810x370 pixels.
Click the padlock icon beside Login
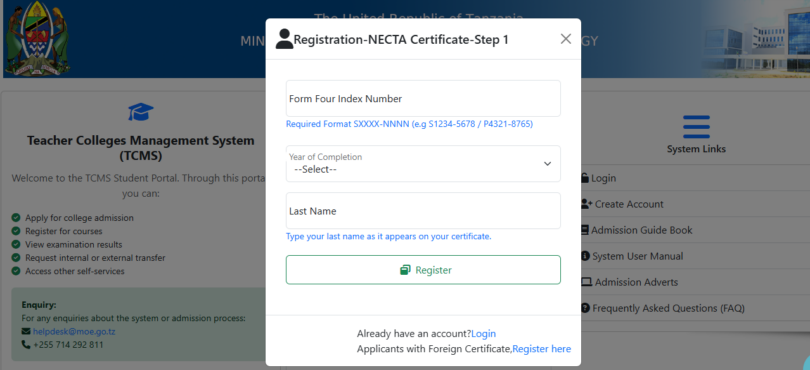coord(585,178)
